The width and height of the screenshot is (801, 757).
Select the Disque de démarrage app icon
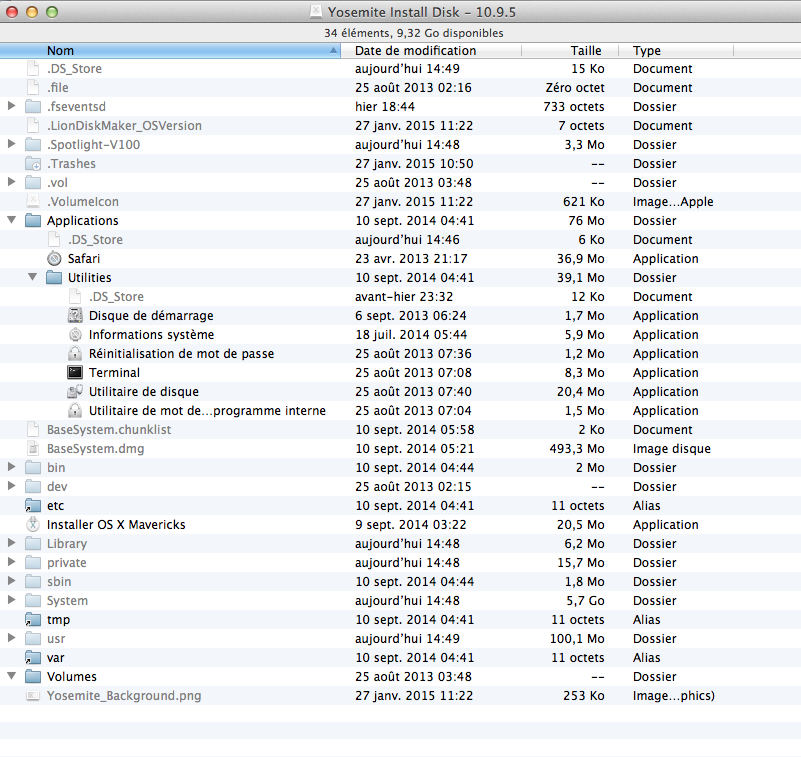(x=75, y=316)
